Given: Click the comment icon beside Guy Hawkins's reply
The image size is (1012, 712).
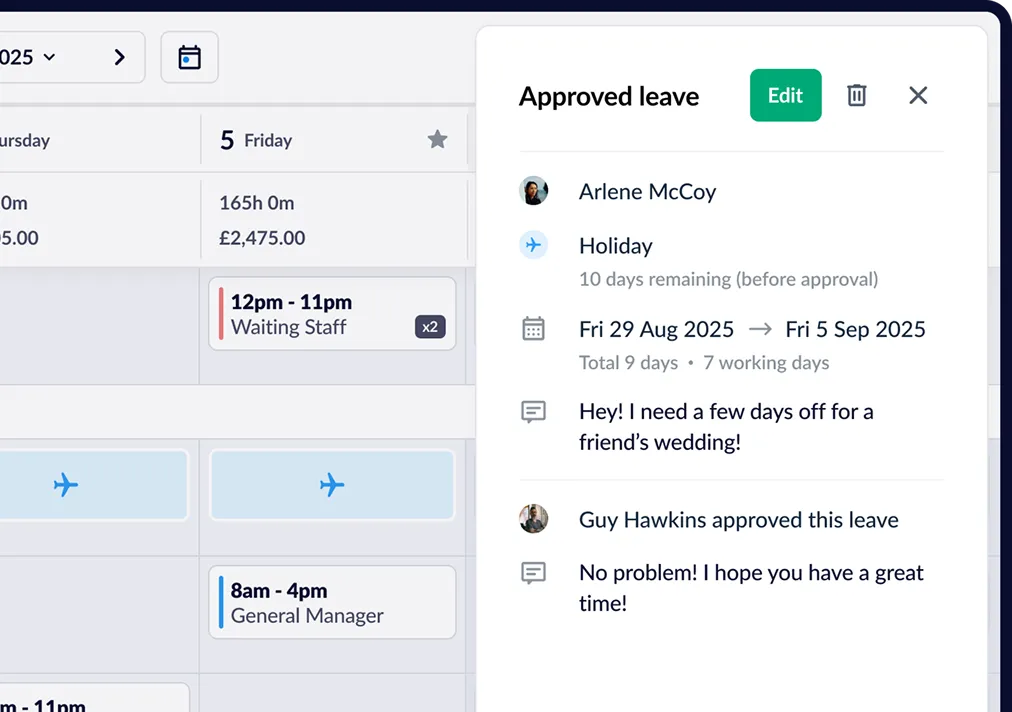Looking at the screenshot, I should (x=533, y=572).
